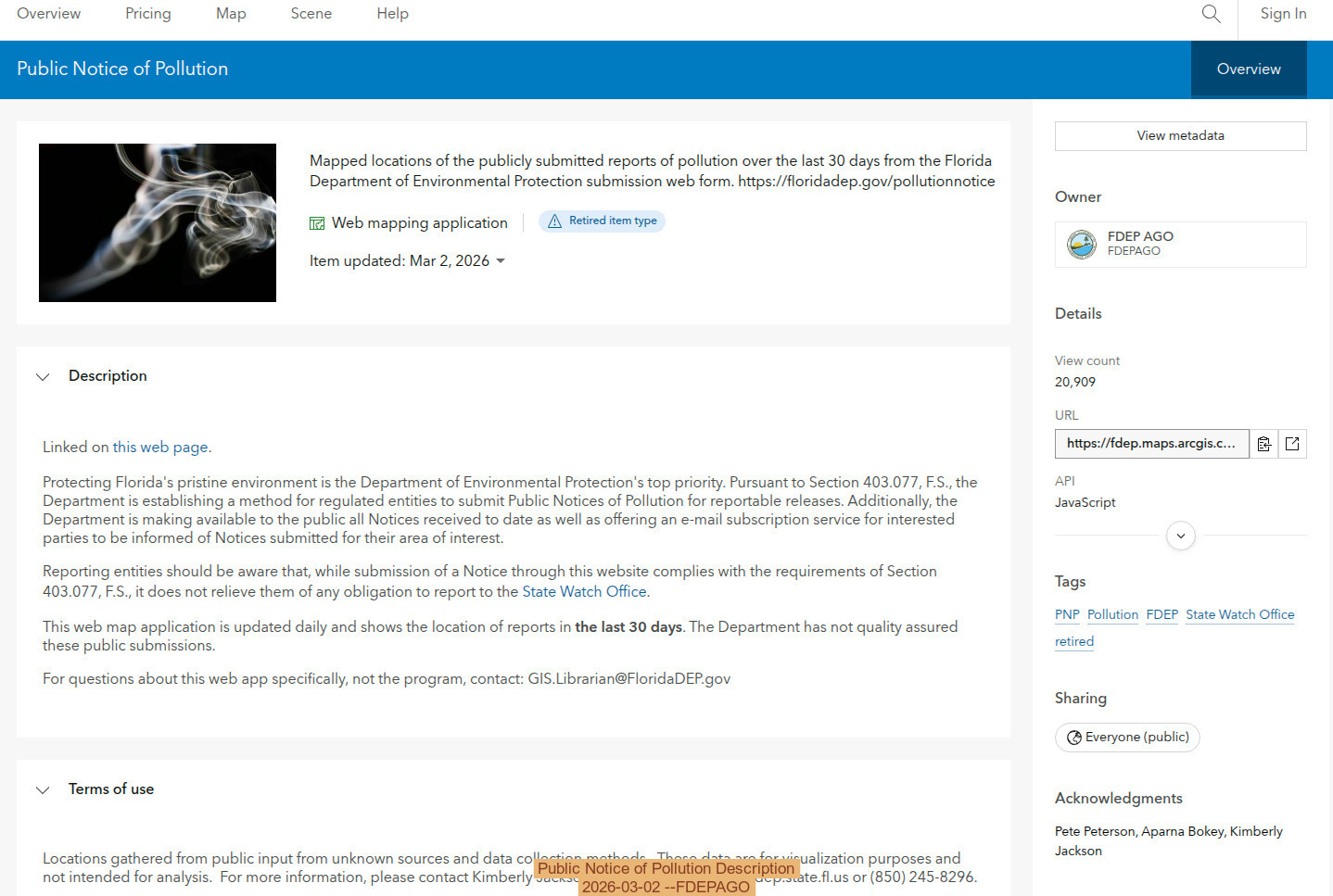Open the Item updated date dropdown
1333x896 pixels.
click(501, 261)
